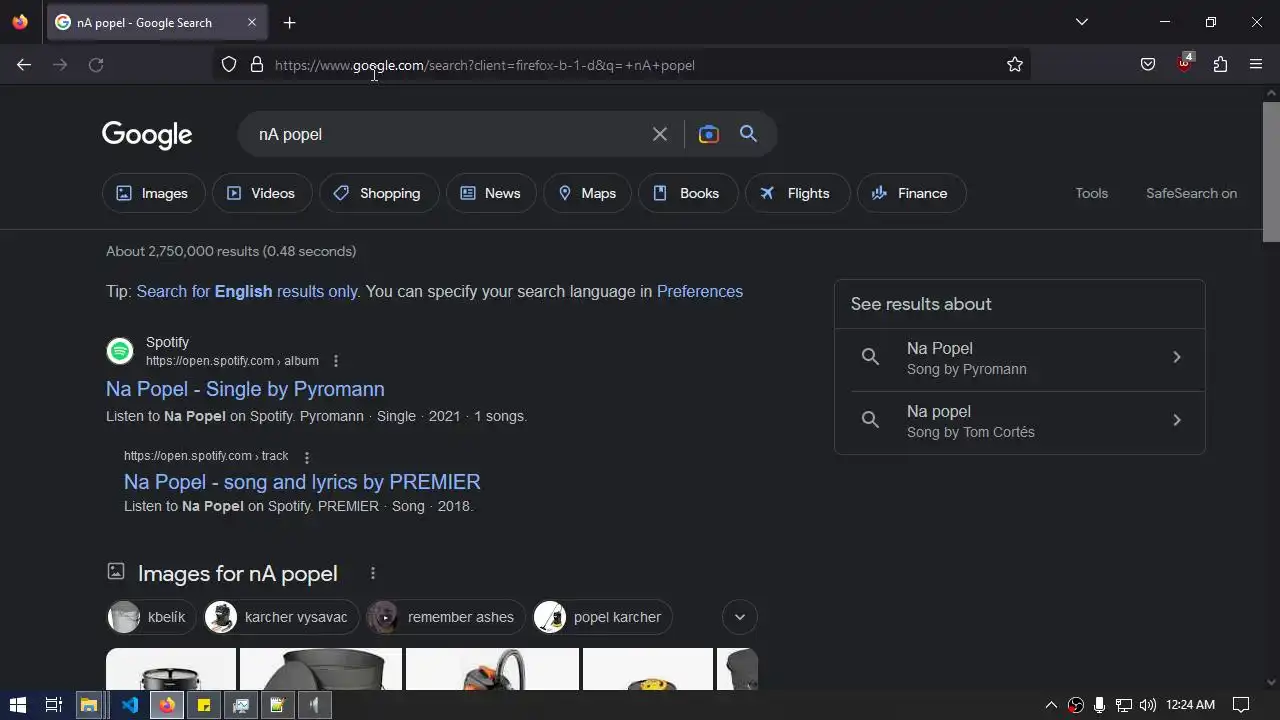Select the popel karcher image chip
This screenshot has height=720, width=1280.
602,617
